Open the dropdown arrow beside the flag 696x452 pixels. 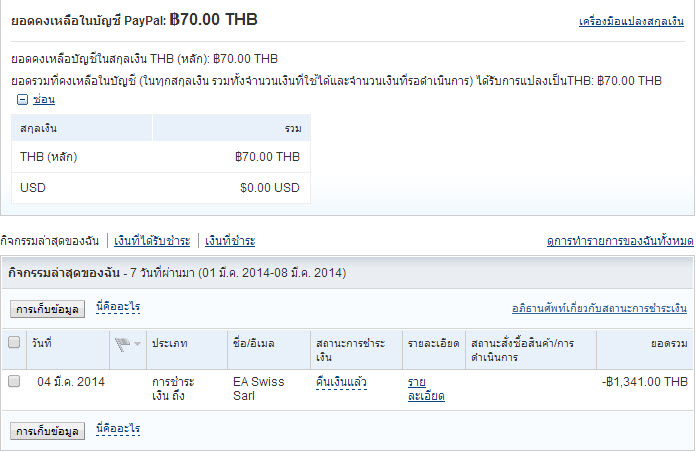tap(137, 344)
